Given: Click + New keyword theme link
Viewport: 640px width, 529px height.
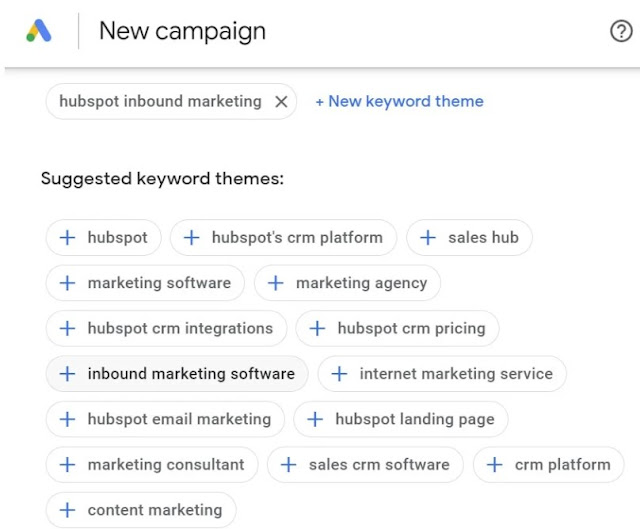Looking at the screenshot, I should pos(400,101).
